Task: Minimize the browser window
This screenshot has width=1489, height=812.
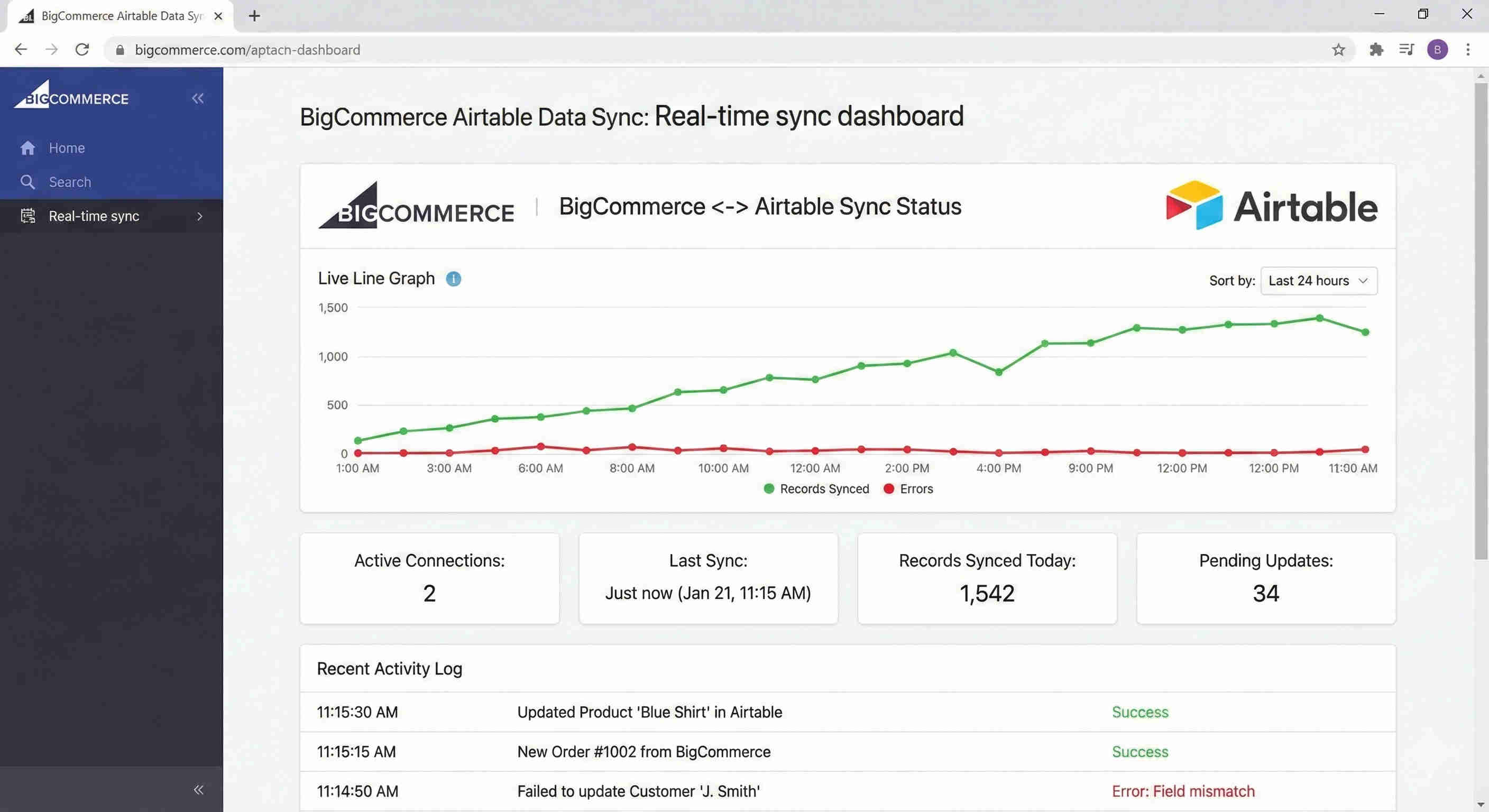Action: pyautogui.click(x=1379, y=14)
